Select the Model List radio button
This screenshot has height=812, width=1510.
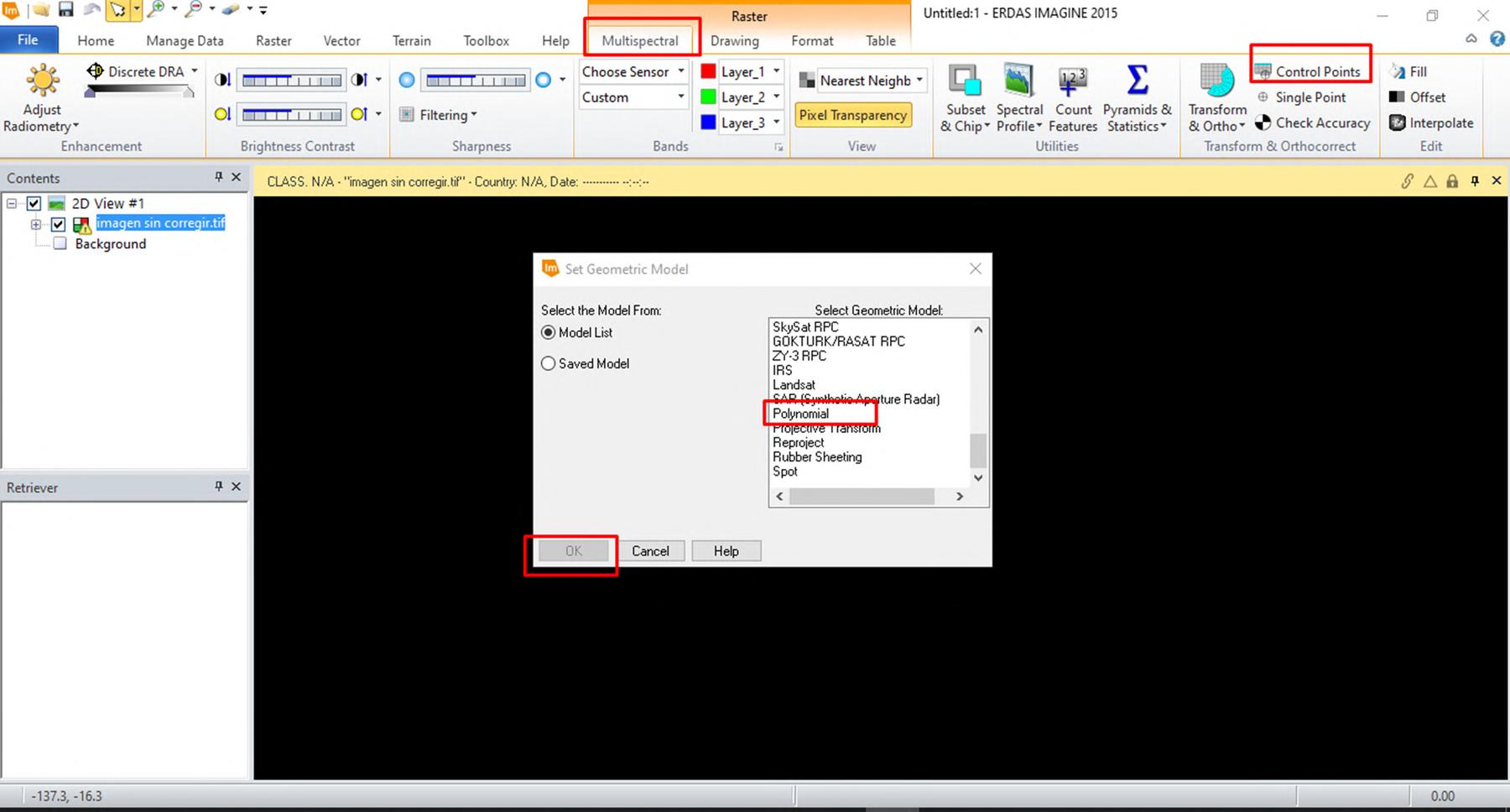click(549, 333)
